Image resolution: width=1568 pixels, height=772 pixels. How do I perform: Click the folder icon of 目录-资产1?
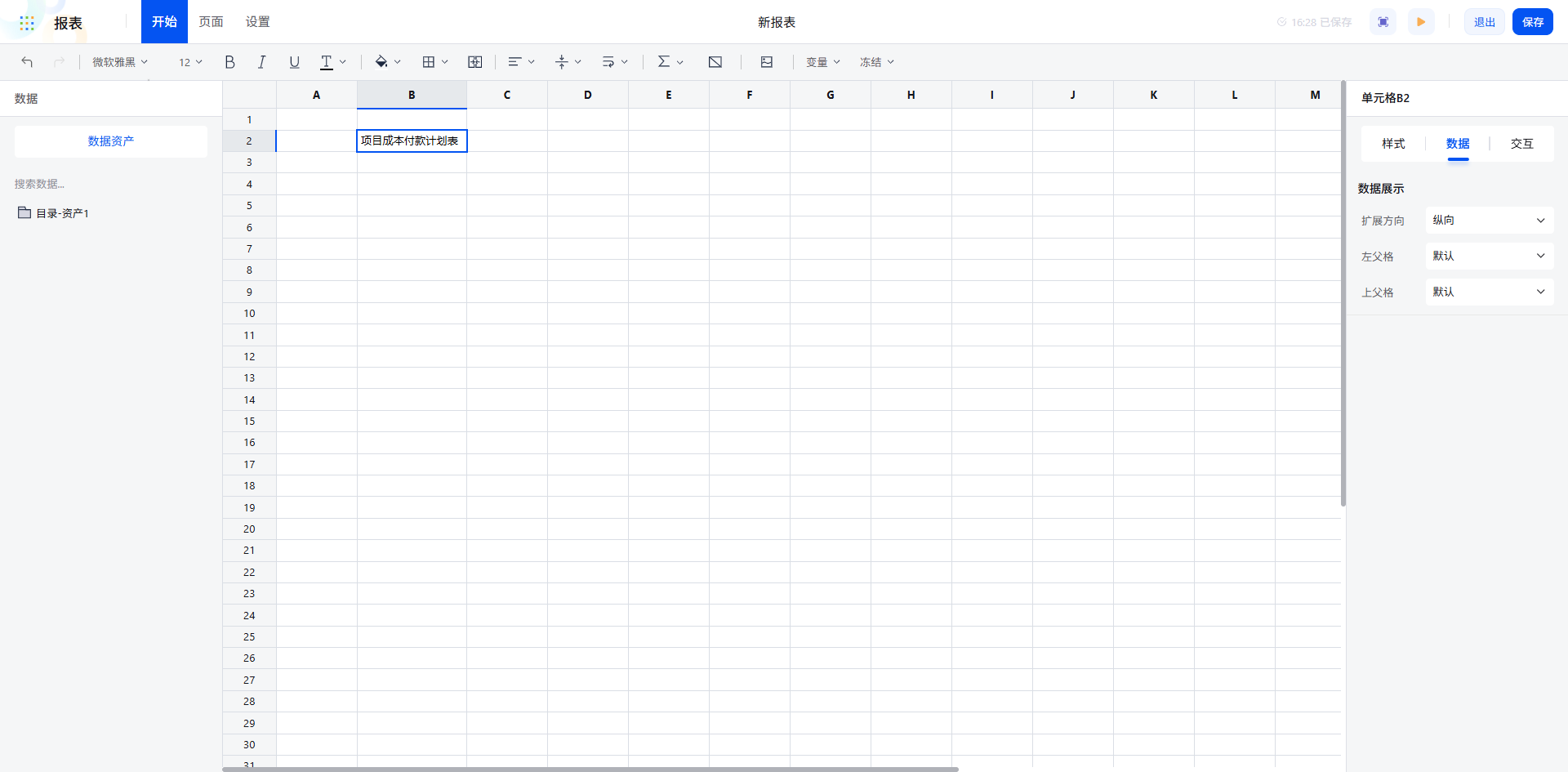[24, 212]
